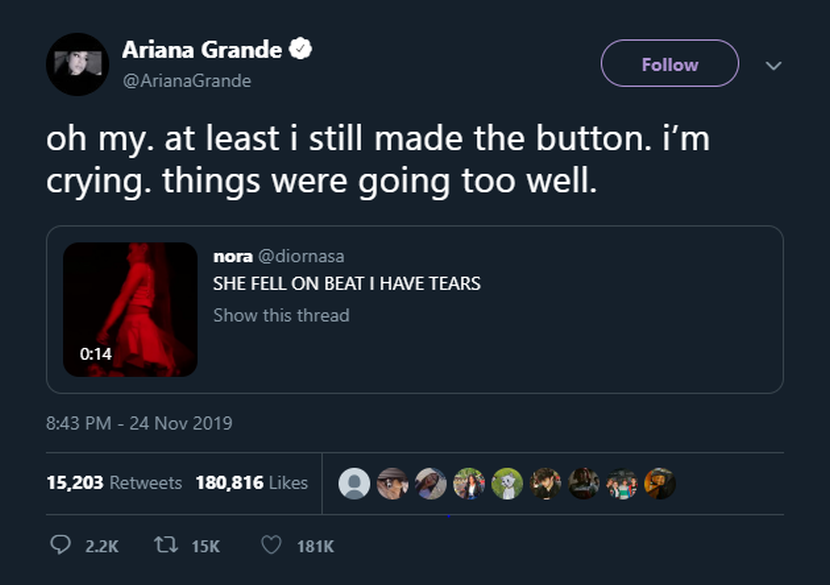Open Ariana Grande's profile picture
This screenshot has width=830, height=585.
pos(77,64)
